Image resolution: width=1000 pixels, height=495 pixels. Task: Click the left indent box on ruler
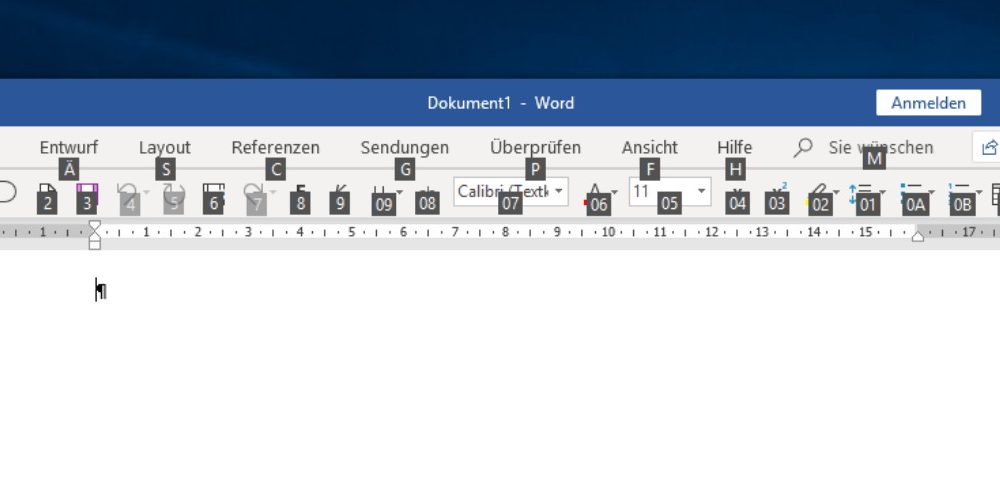coord(95,245)
